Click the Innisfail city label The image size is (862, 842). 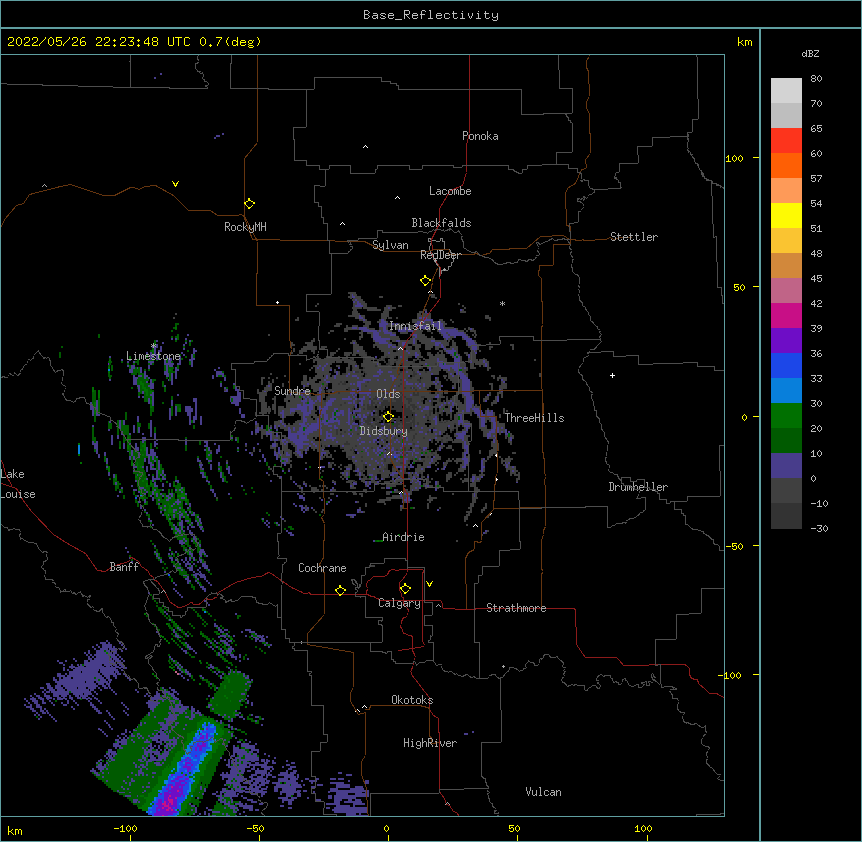click(x=415, y=326)
